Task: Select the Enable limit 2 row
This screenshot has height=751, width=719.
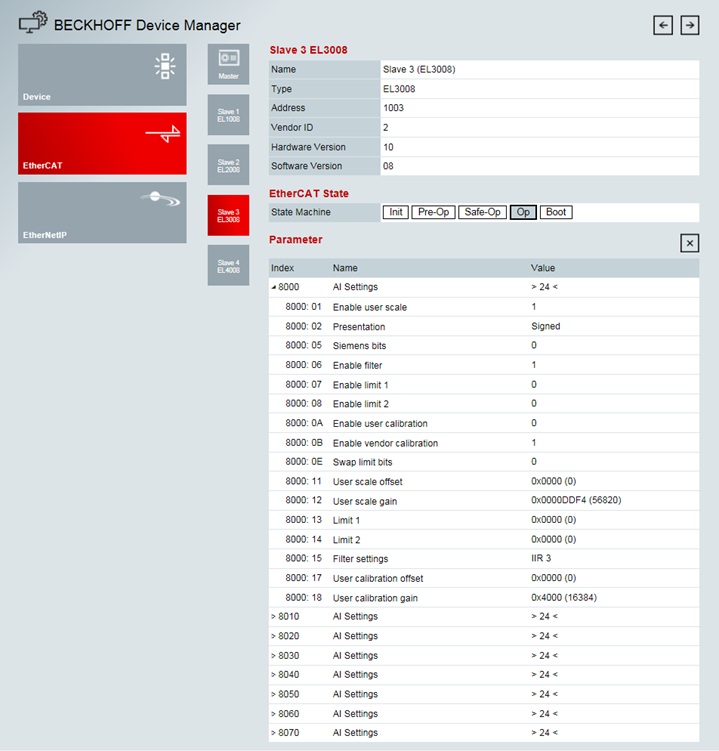Action: [484, 404]
